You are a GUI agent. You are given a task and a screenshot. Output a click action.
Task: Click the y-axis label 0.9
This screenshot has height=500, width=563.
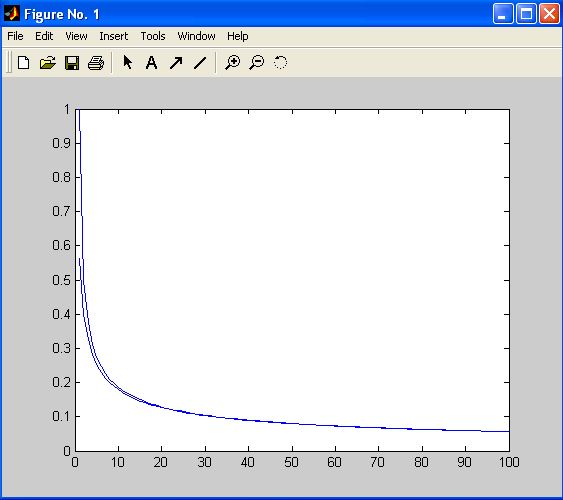click(x=61, y=143)
